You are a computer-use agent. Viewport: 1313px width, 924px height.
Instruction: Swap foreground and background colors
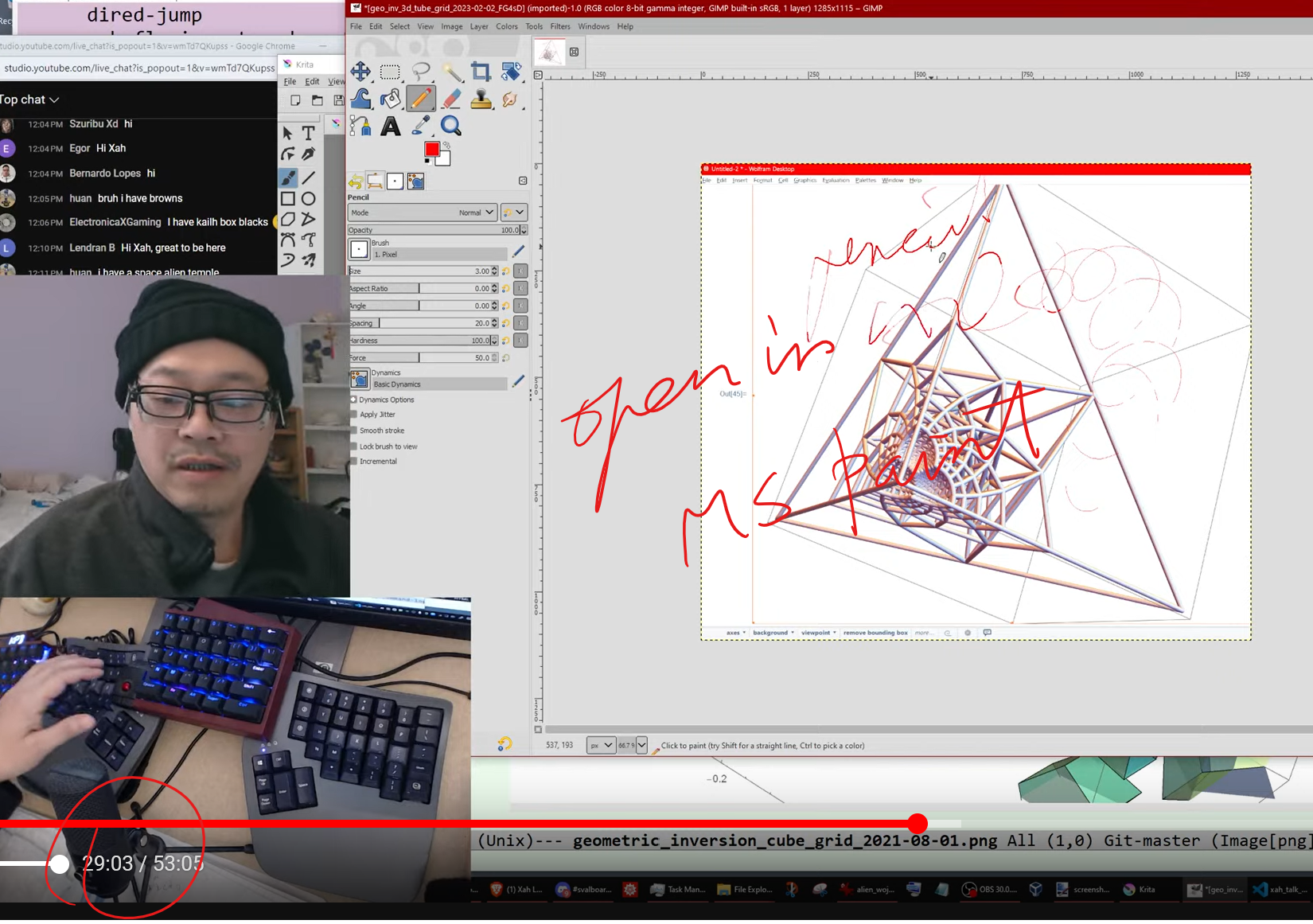point(446,145)
